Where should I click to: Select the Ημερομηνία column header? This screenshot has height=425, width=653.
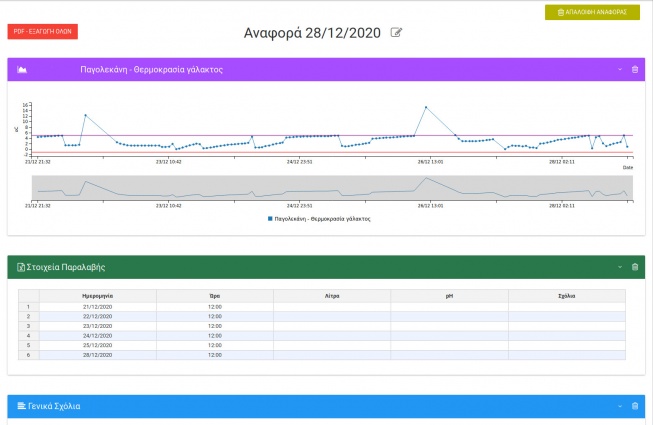coord(97,296)
